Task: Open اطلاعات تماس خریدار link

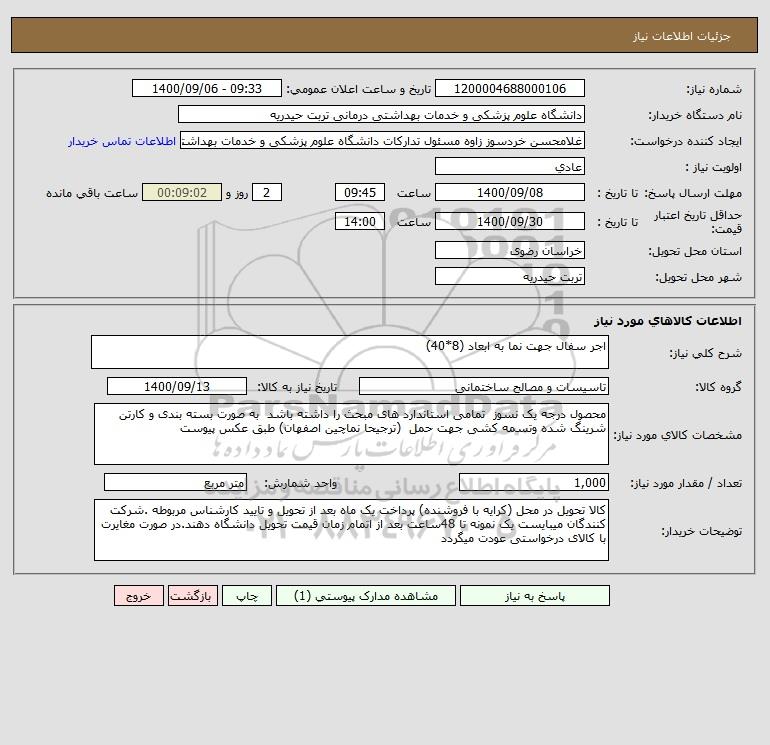Action: pos(122,141)
